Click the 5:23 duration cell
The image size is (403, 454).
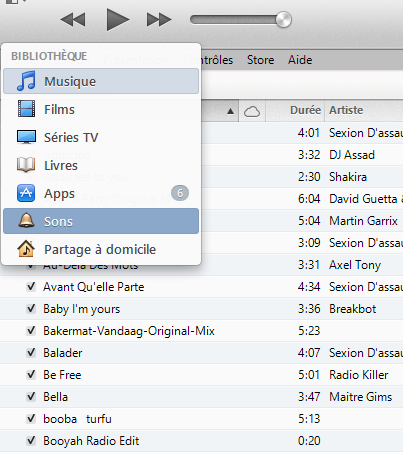click(309, 331)
